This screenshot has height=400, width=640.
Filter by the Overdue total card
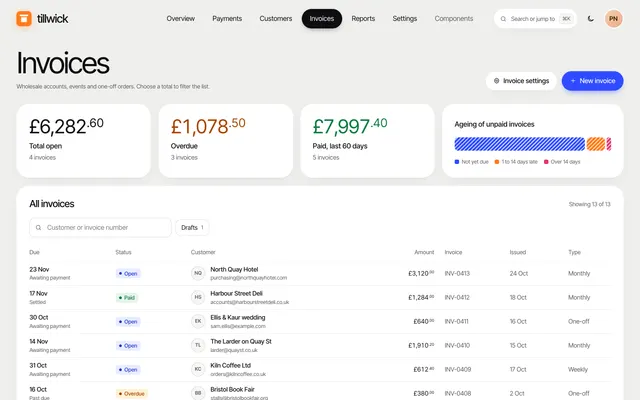(226, 141)
